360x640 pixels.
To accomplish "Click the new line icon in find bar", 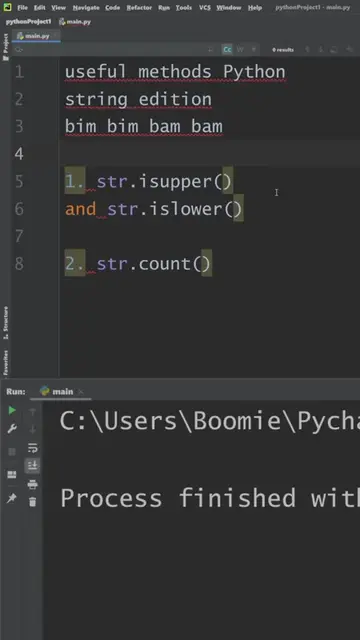I will pyautogui.click(x=211, y=50).
